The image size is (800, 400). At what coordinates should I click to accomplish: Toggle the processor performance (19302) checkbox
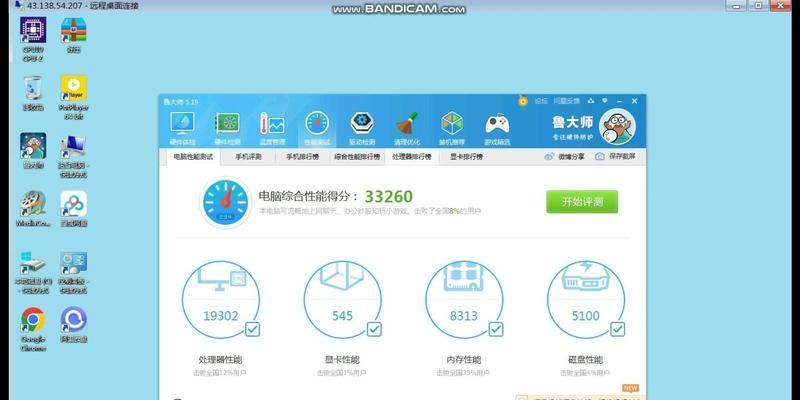click(252, 329)
